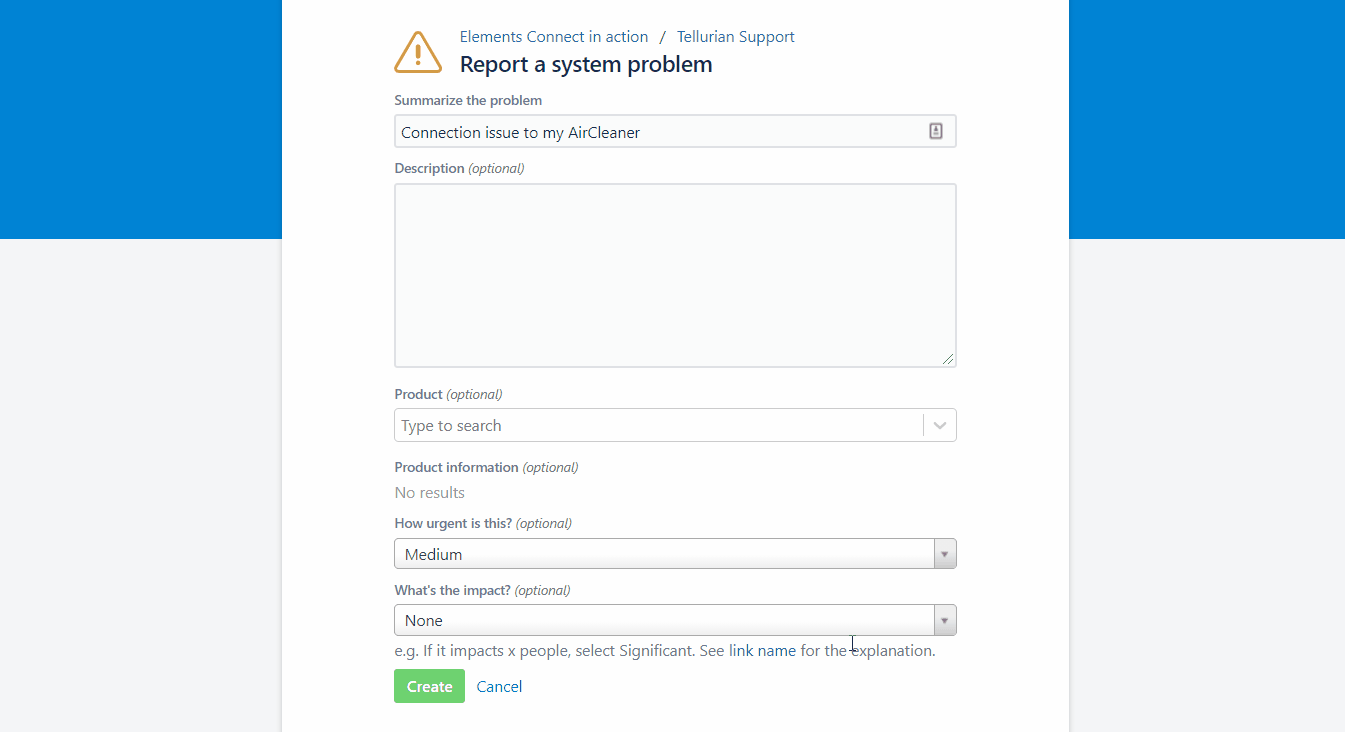Click the autofill icon in the summary field
Viewport: 1345px width, 732px height.
pos(936,131)
